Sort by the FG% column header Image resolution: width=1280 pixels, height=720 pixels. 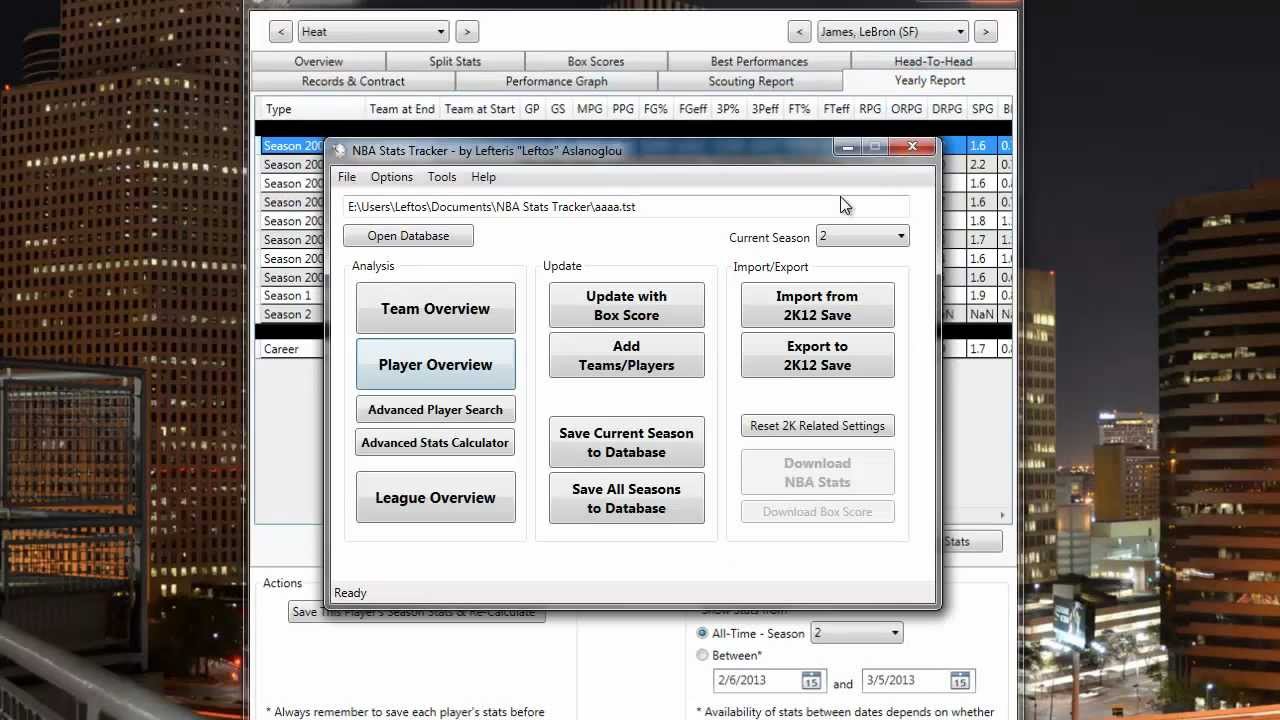(656, 109)
